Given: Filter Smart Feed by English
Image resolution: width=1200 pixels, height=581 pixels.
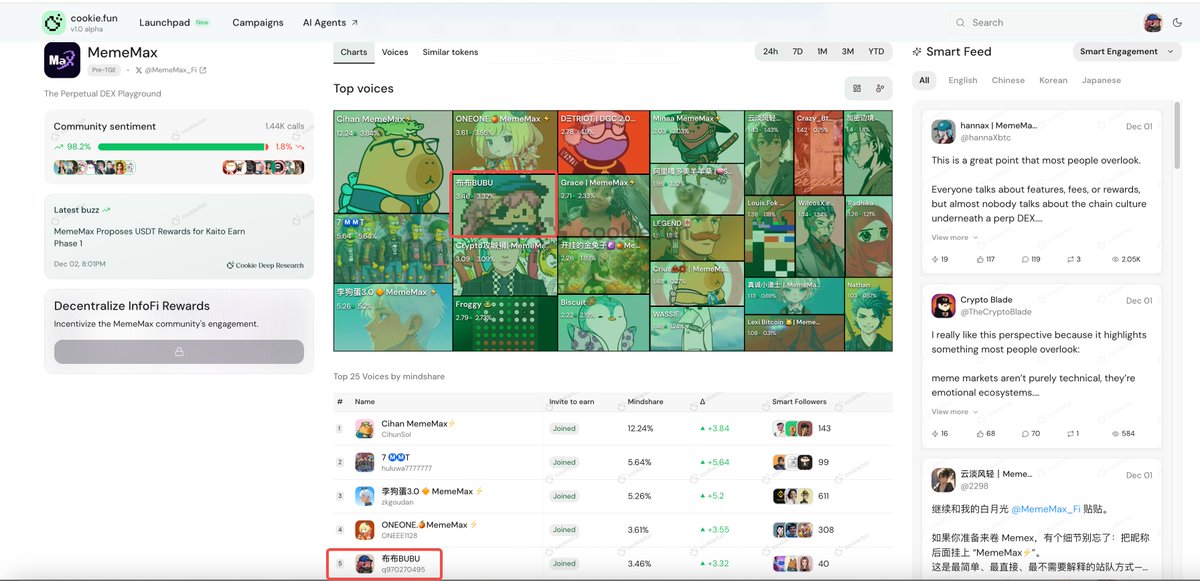Looking at the screenshot, I should (963, 80).
